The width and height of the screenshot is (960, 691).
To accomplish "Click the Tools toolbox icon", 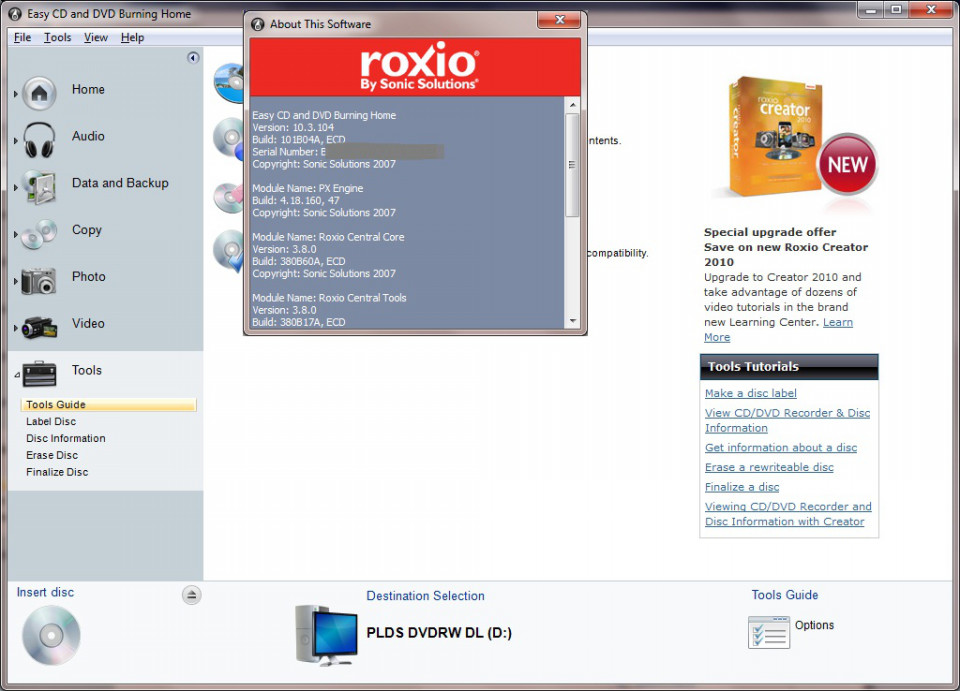I will click(39, 374).
